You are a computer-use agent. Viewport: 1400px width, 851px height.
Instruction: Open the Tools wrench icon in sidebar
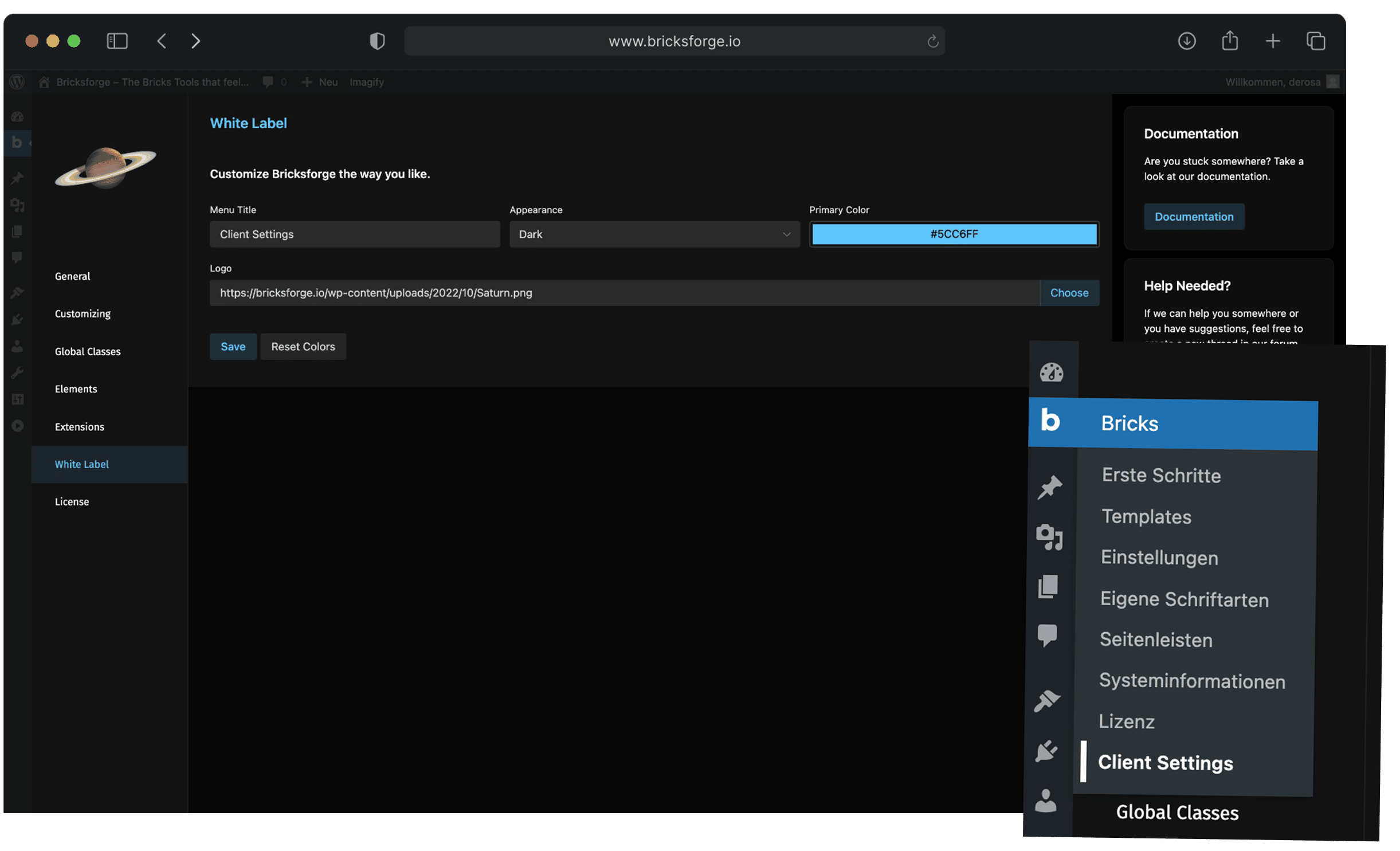tap(17, 372)
